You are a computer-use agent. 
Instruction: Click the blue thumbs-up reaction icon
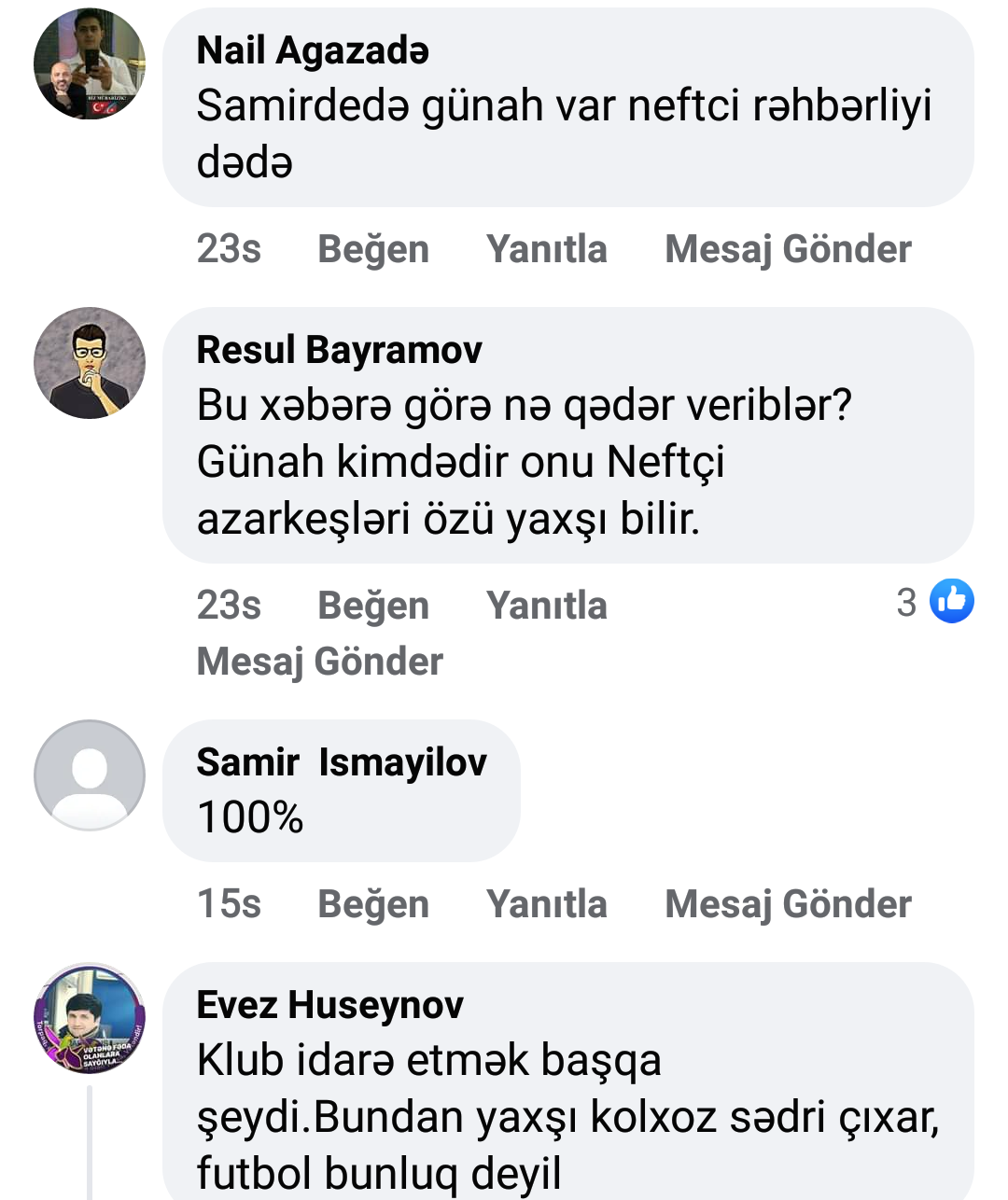(x=952, y=601)
